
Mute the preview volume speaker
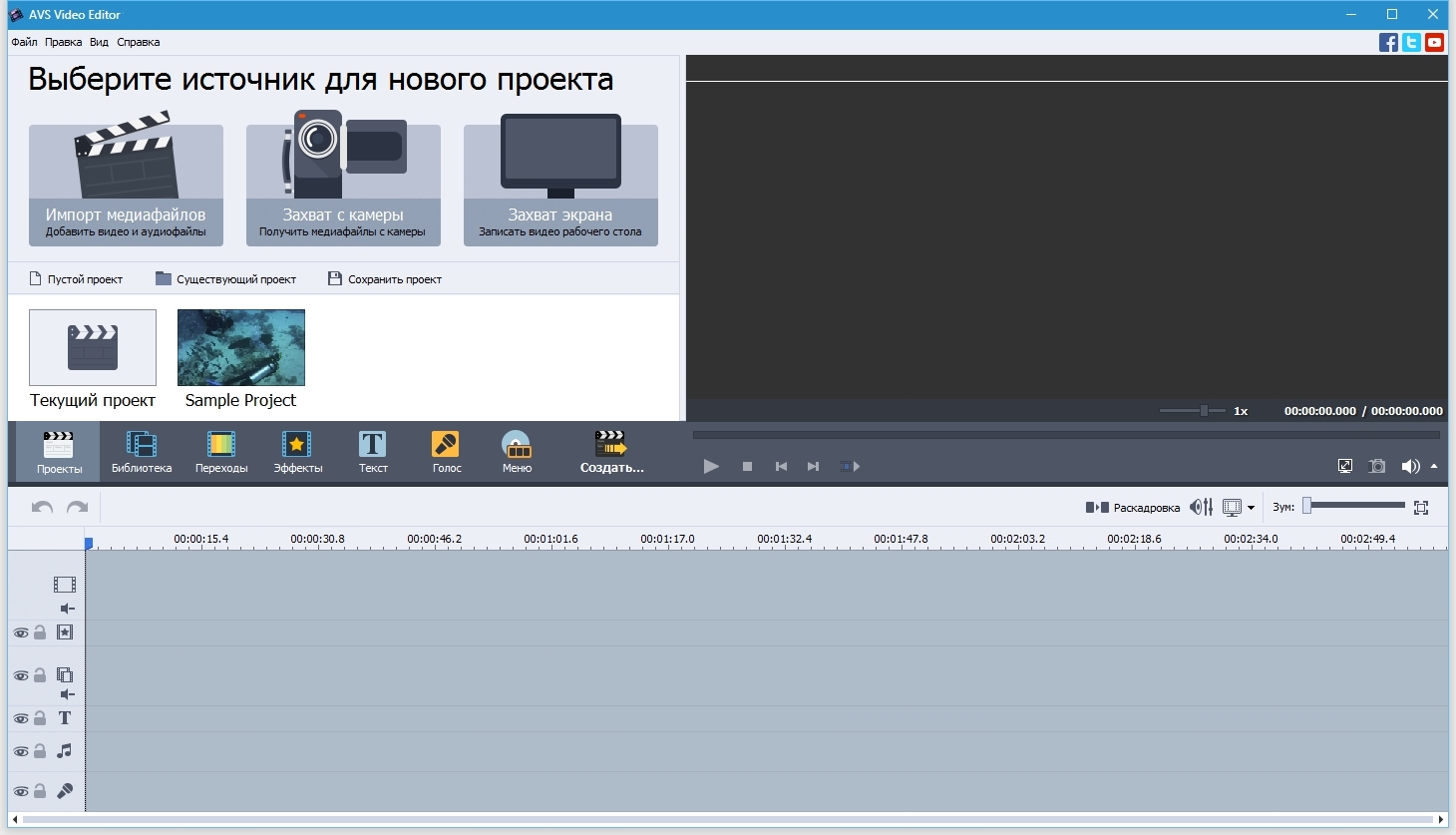point(1410,466)
